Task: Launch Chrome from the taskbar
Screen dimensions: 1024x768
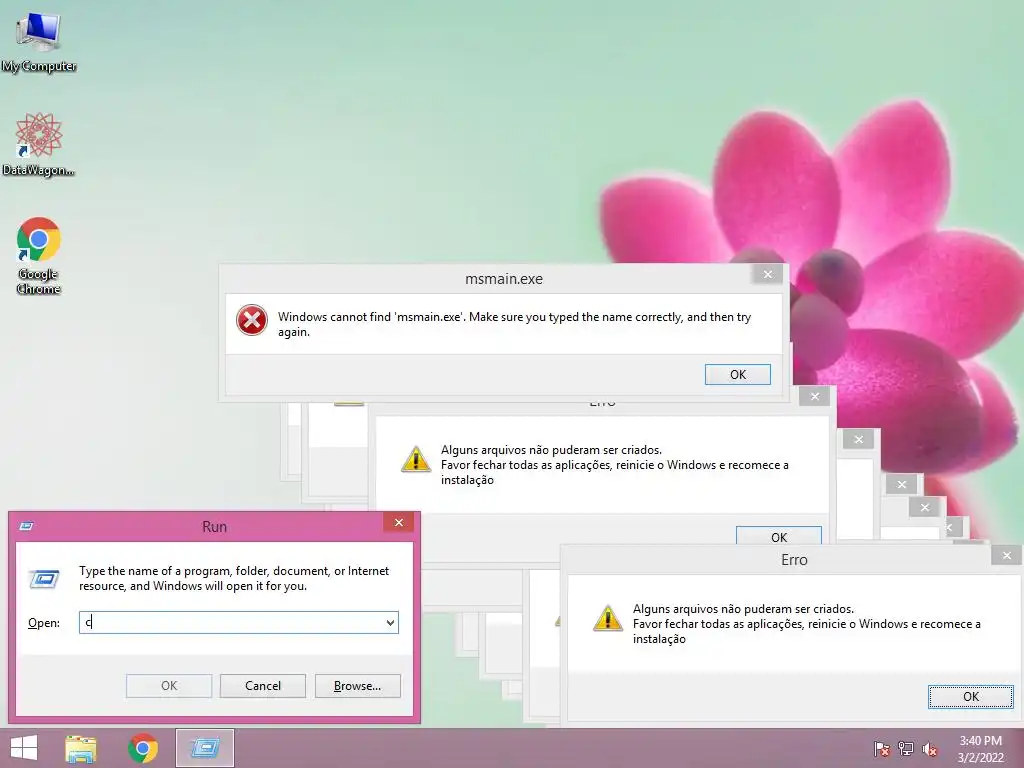Action: tap(143, 748)
